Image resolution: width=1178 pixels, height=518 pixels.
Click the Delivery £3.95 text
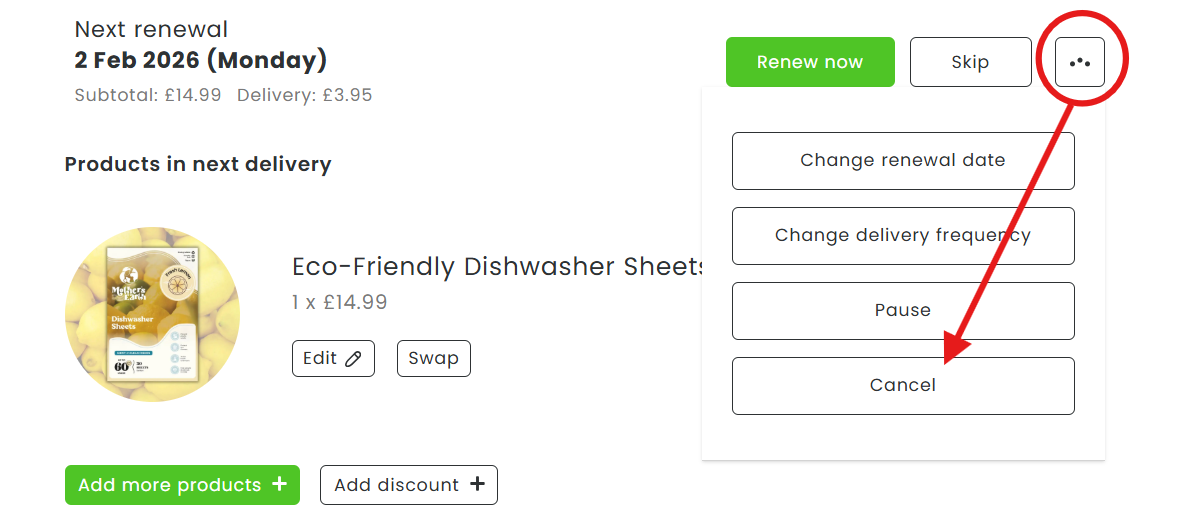[x=304, y=96]
